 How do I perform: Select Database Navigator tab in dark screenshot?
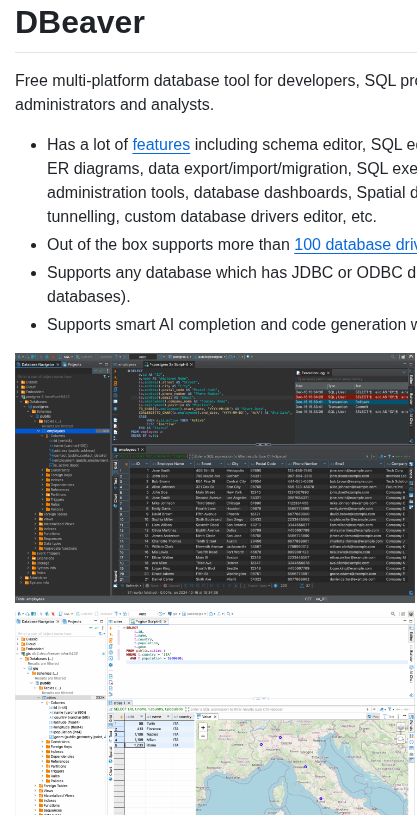coord(38,364)
